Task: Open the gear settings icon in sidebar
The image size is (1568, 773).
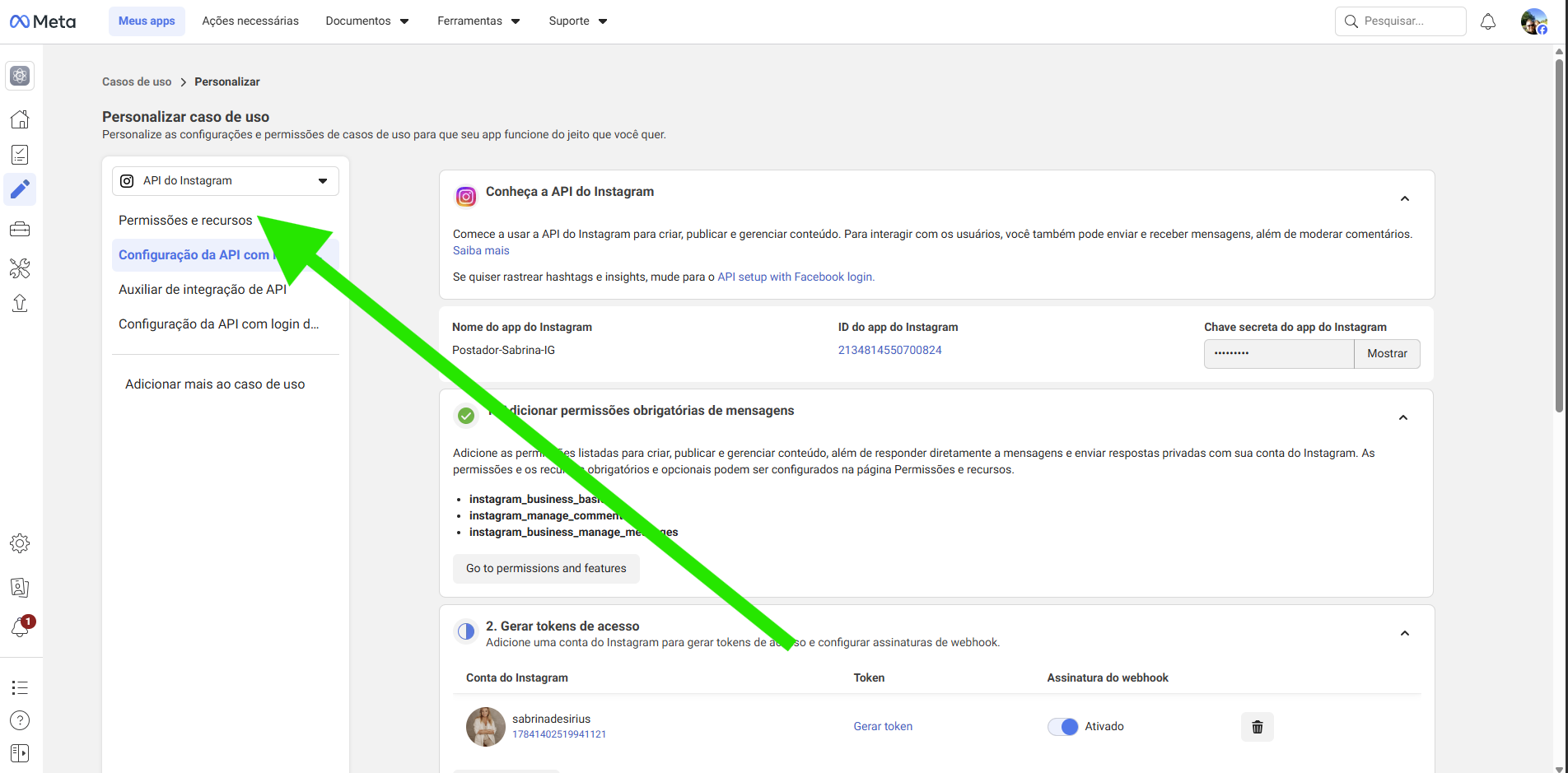Action: coord(20,543)
